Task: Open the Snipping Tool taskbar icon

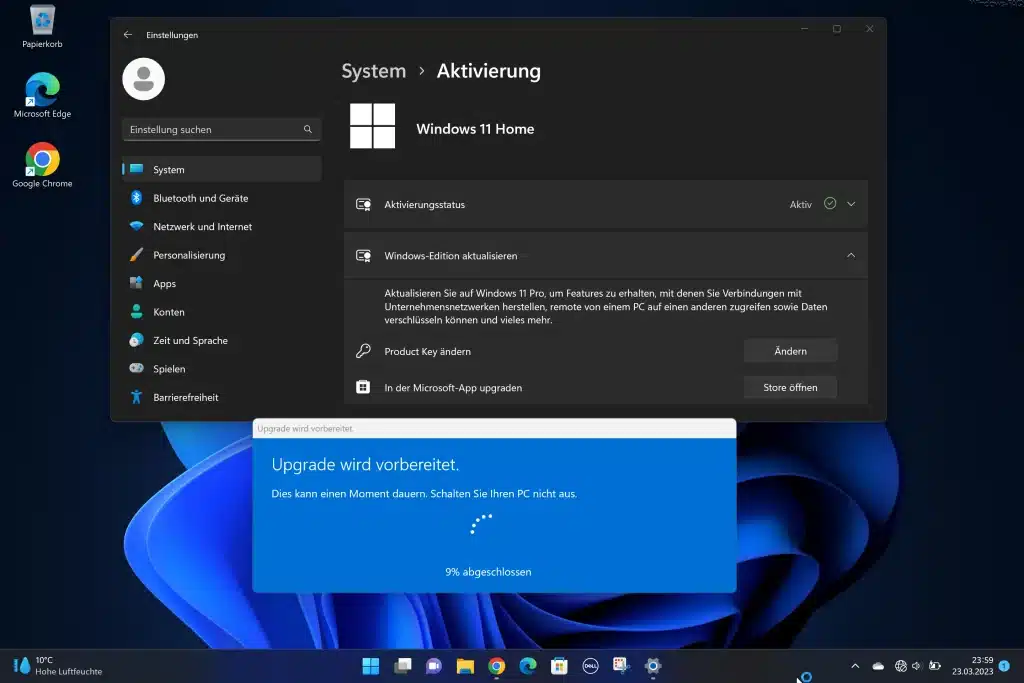Action: pyautogui.click(x=621, y=666)
